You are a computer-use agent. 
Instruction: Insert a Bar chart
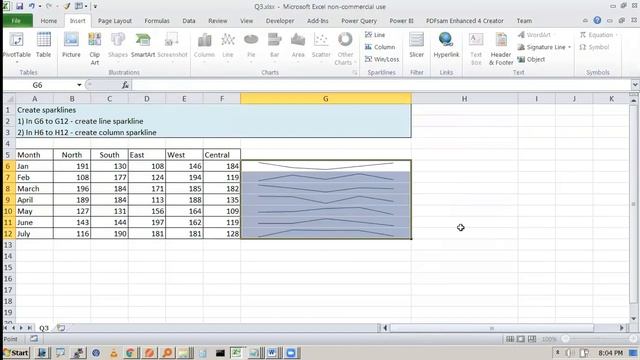(x=274, y=48)
